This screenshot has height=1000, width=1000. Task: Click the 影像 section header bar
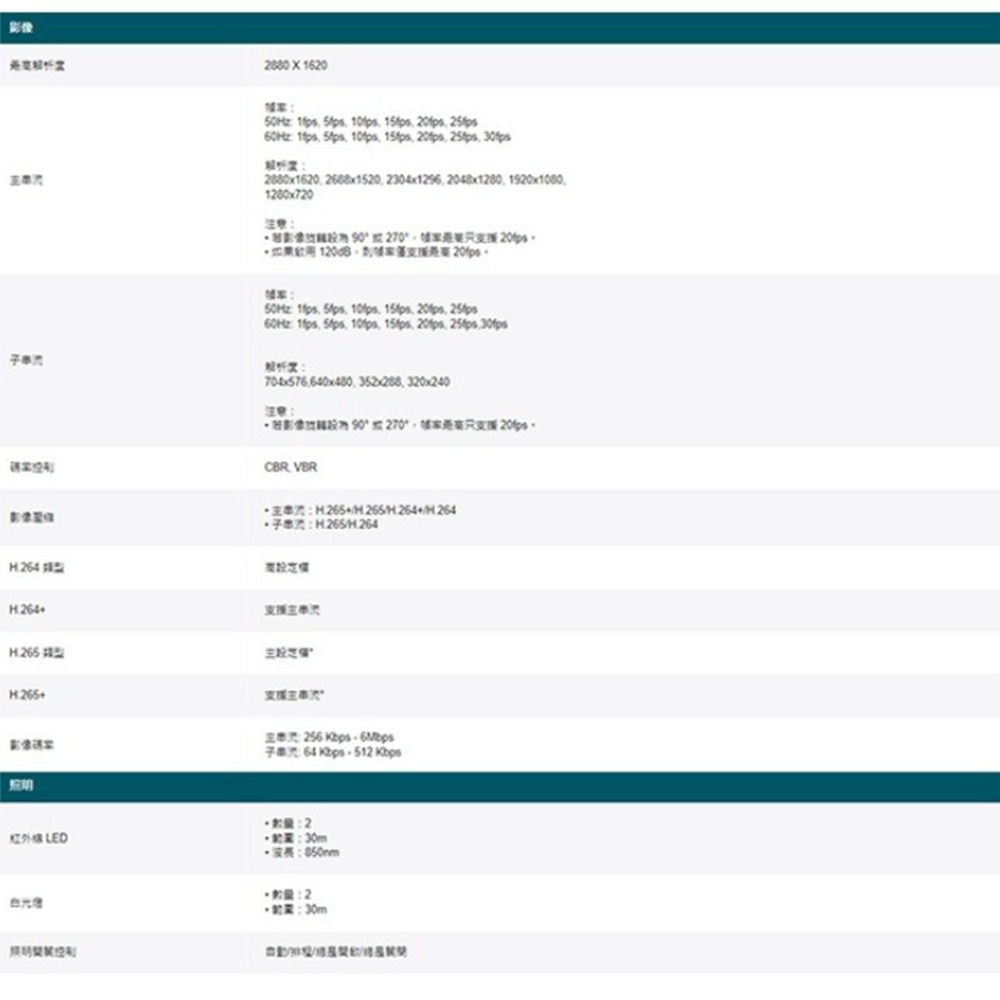pos(500,27)
